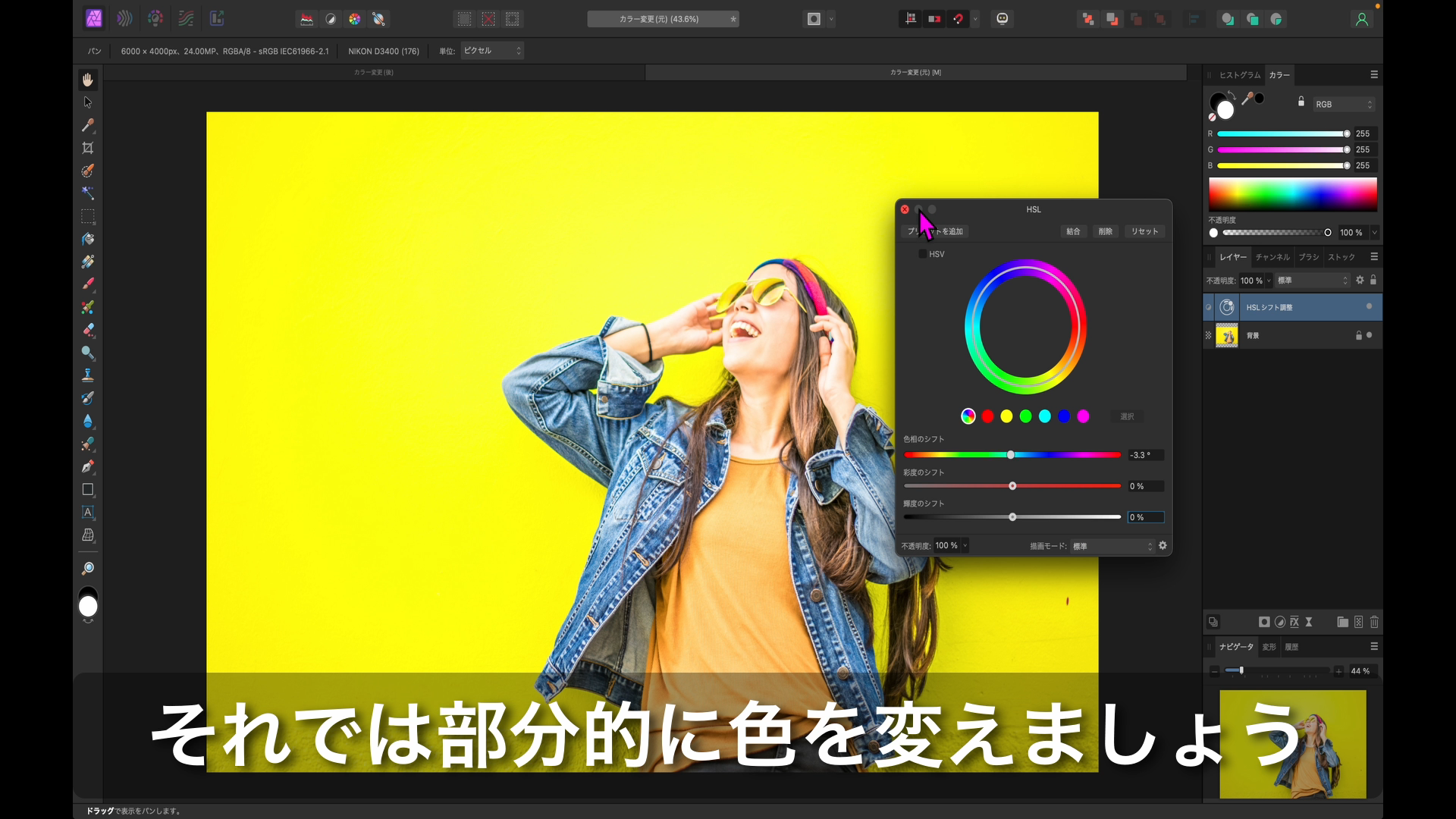The height and width of the screenshot is (819, 1456).
Task: Open the 標準 blend mode dropdown in Layers panel
Action: (1312, 280)
